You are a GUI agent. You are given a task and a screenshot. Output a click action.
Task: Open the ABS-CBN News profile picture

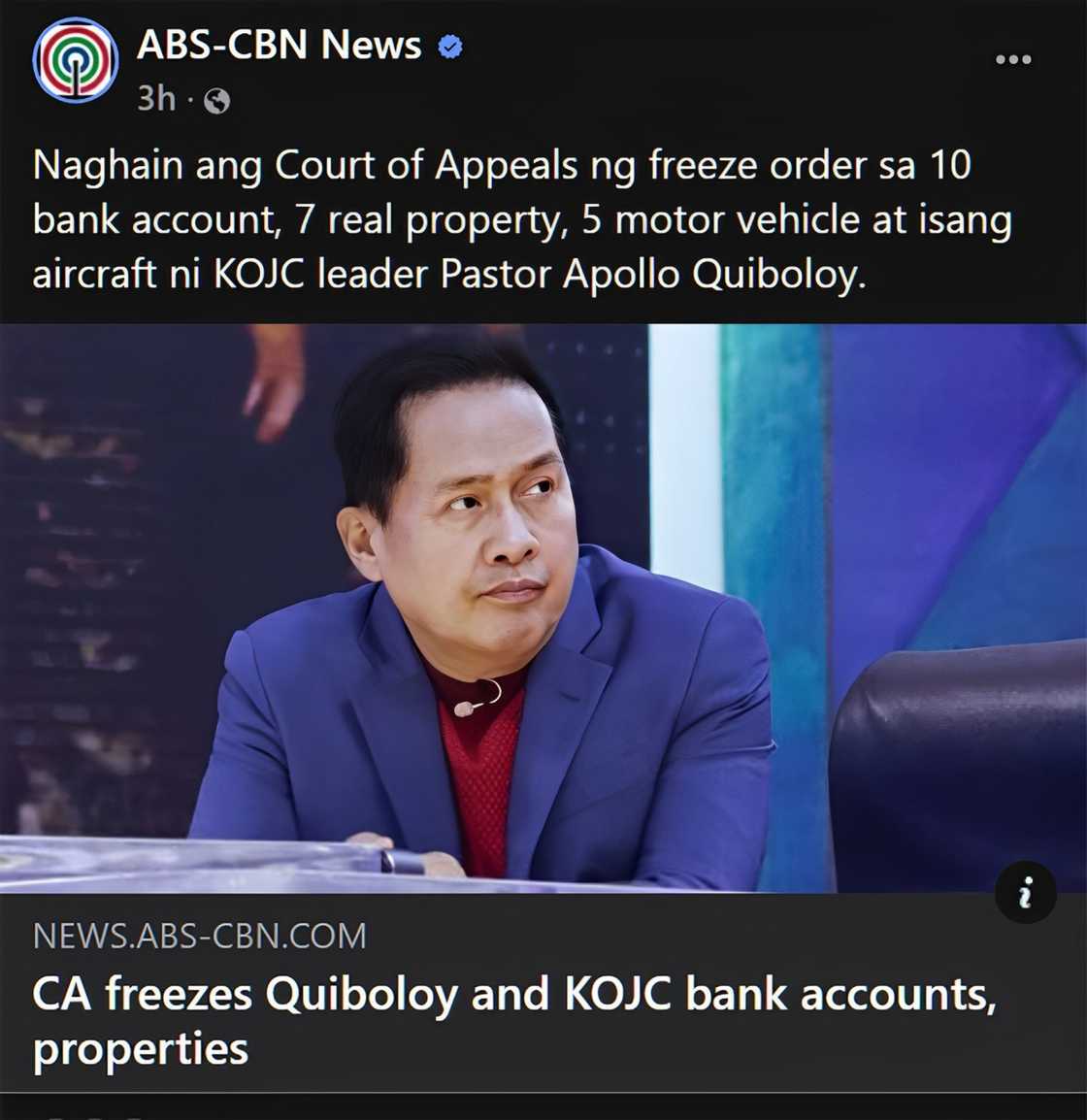click(76, 60)
